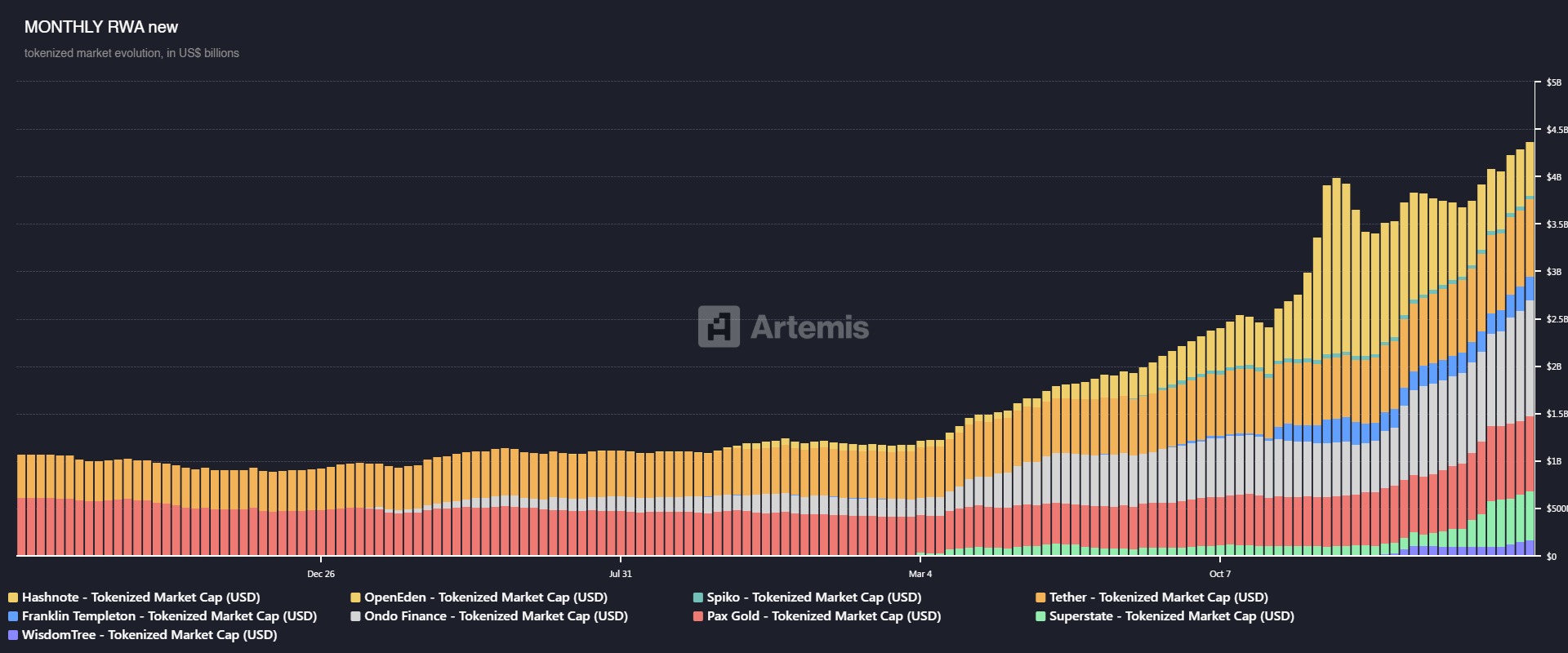This screenshot has width=1568, height=653.
Task: Toggle Pax Gold - Tokenized Market Cap label
Action: 824,616
